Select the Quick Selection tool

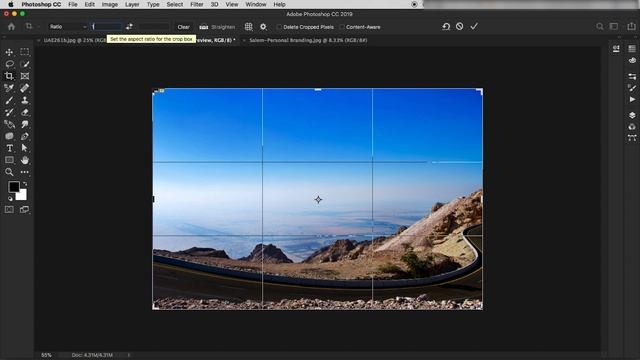[24, 64]
